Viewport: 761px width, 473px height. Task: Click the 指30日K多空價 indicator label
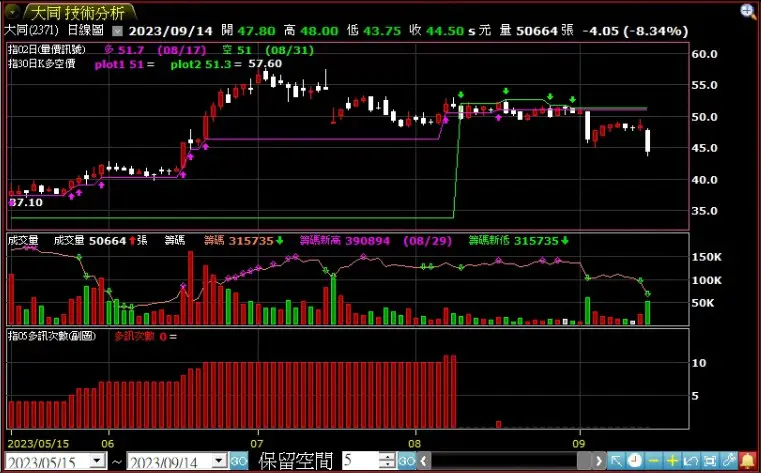point(42,64)
